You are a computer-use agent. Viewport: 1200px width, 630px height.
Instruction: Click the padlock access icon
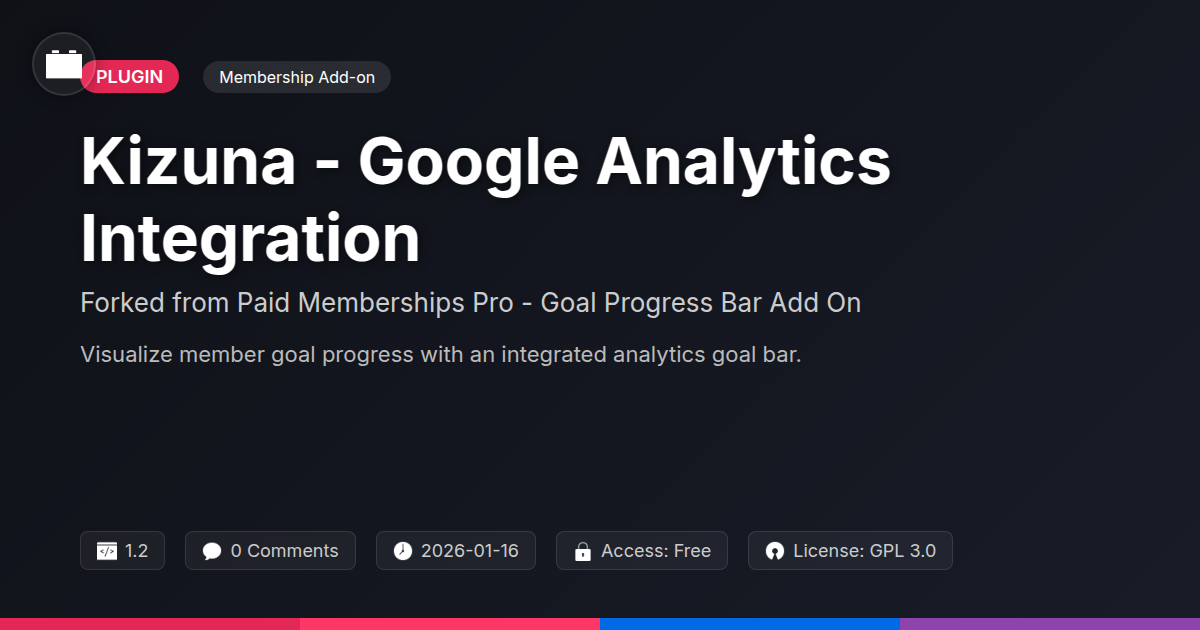click(x=582, y=551)
